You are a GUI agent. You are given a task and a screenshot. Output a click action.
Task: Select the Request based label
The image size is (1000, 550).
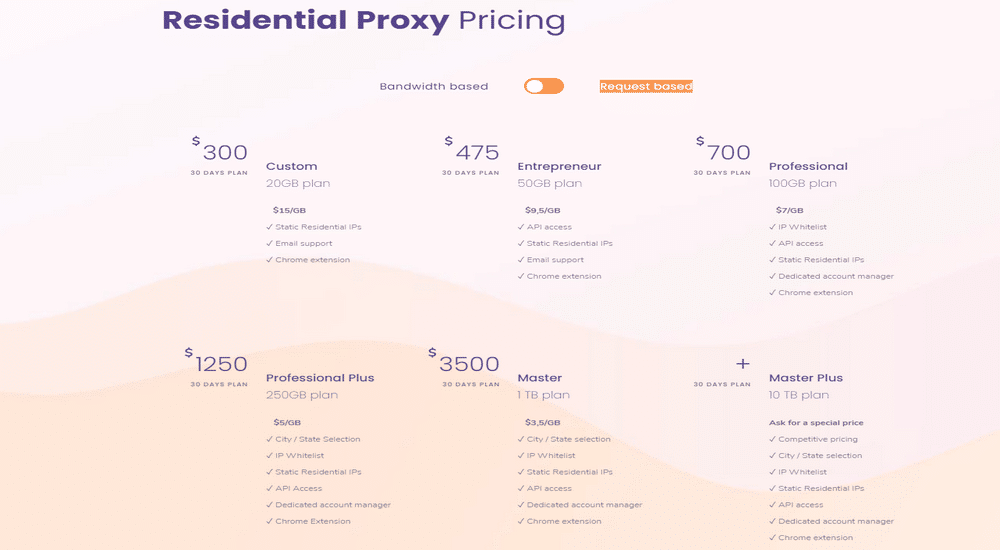point(646,86)
